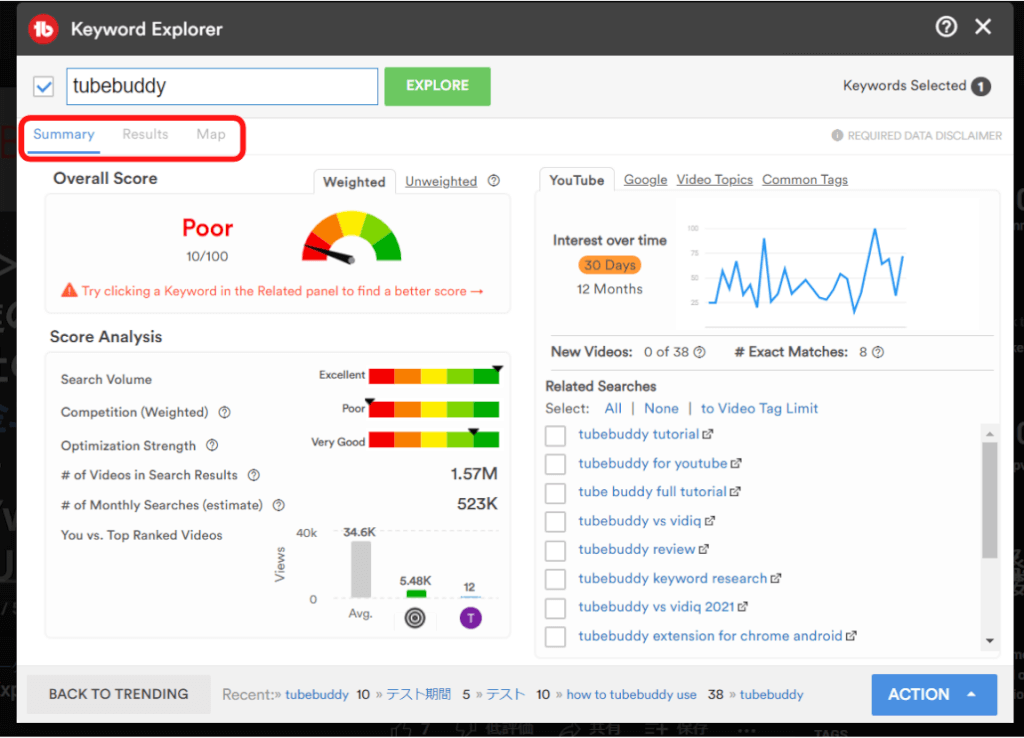Open external link icon for tubebuddy keyword research
Image resolution: width=1024 pixels, height=738 pixels.
tap(776, 578)
